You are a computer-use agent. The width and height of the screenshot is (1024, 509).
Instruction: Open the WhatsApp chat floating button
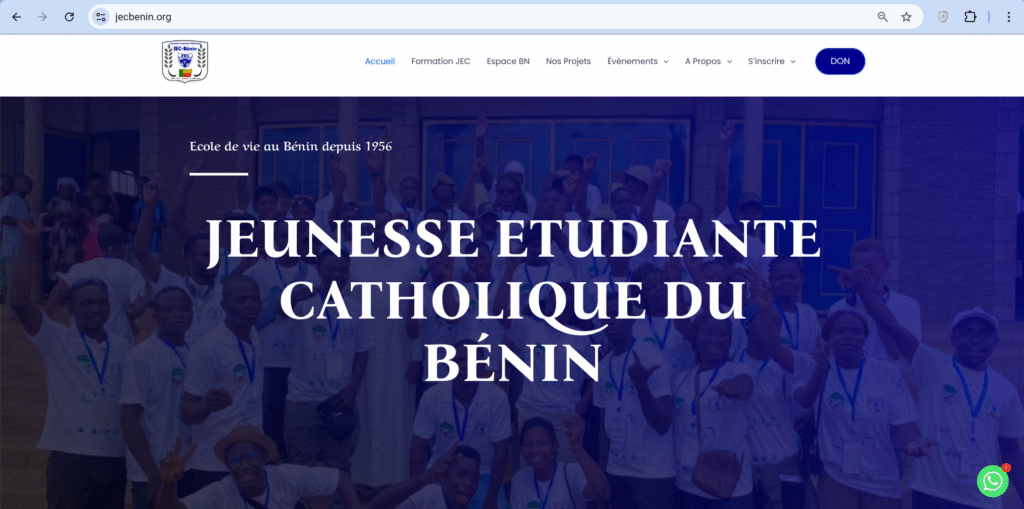992,481
